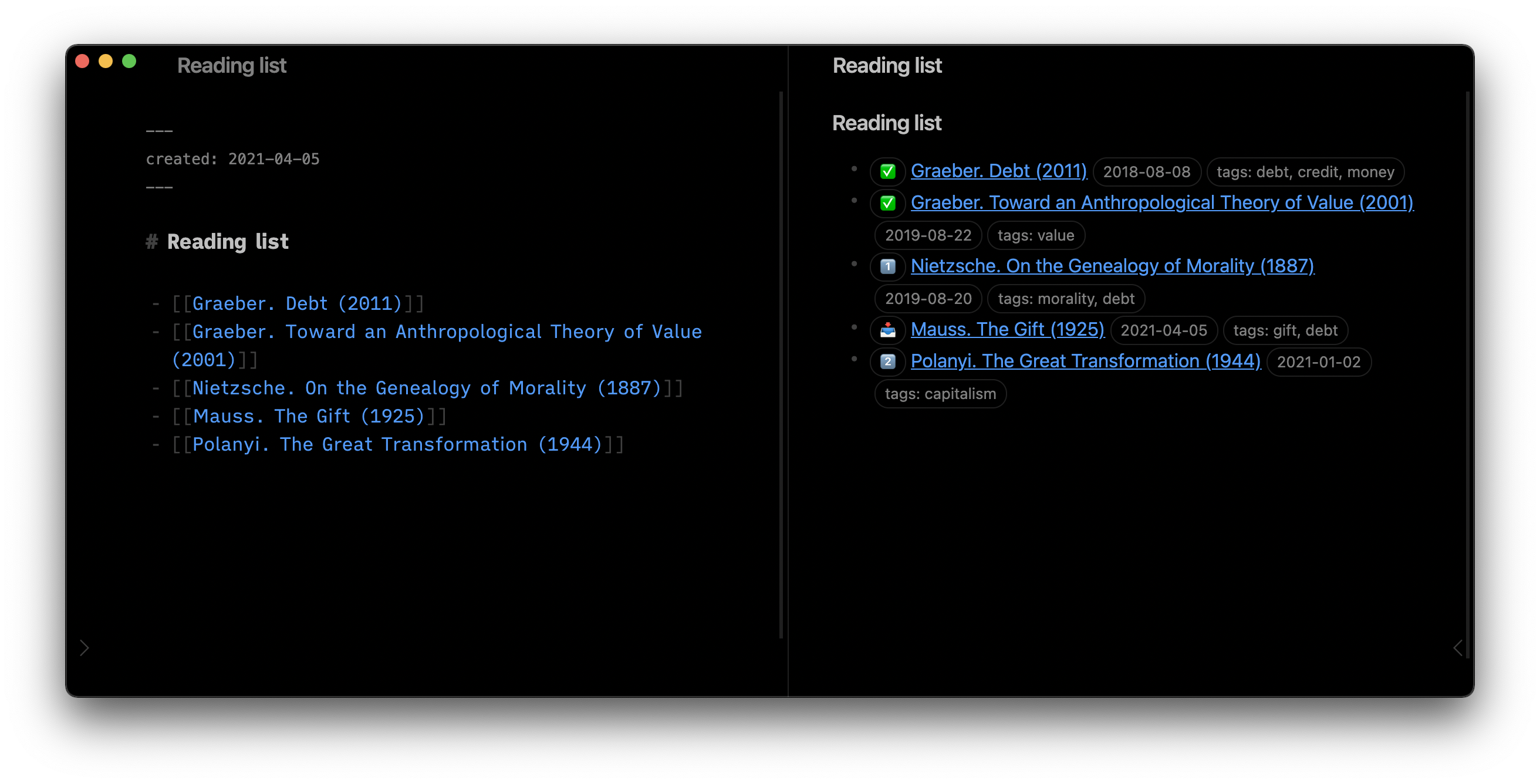Click the green macOS fullscreen button
Image resolution: width=1540 pixels, height=784 pixels.
pyautogui.click(x=129, y=62)
